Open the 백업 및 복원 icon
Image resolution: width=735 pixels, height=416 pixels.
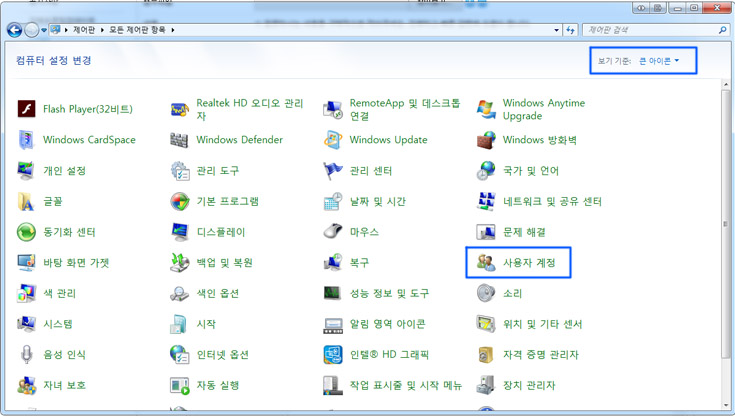click(x=180, y=263)
